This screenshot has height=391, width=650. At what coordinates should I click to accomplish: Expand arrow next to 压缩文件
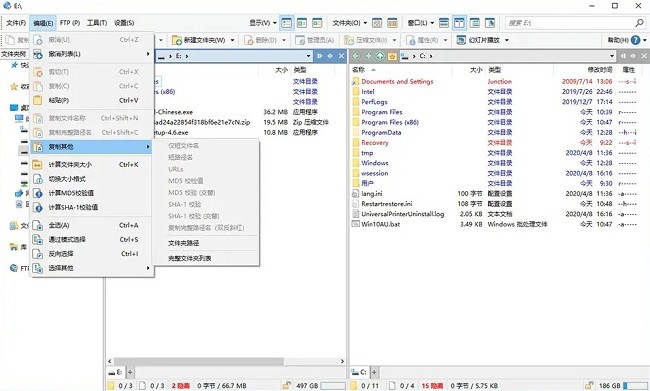pyautogui.click(x=394, y=40)
